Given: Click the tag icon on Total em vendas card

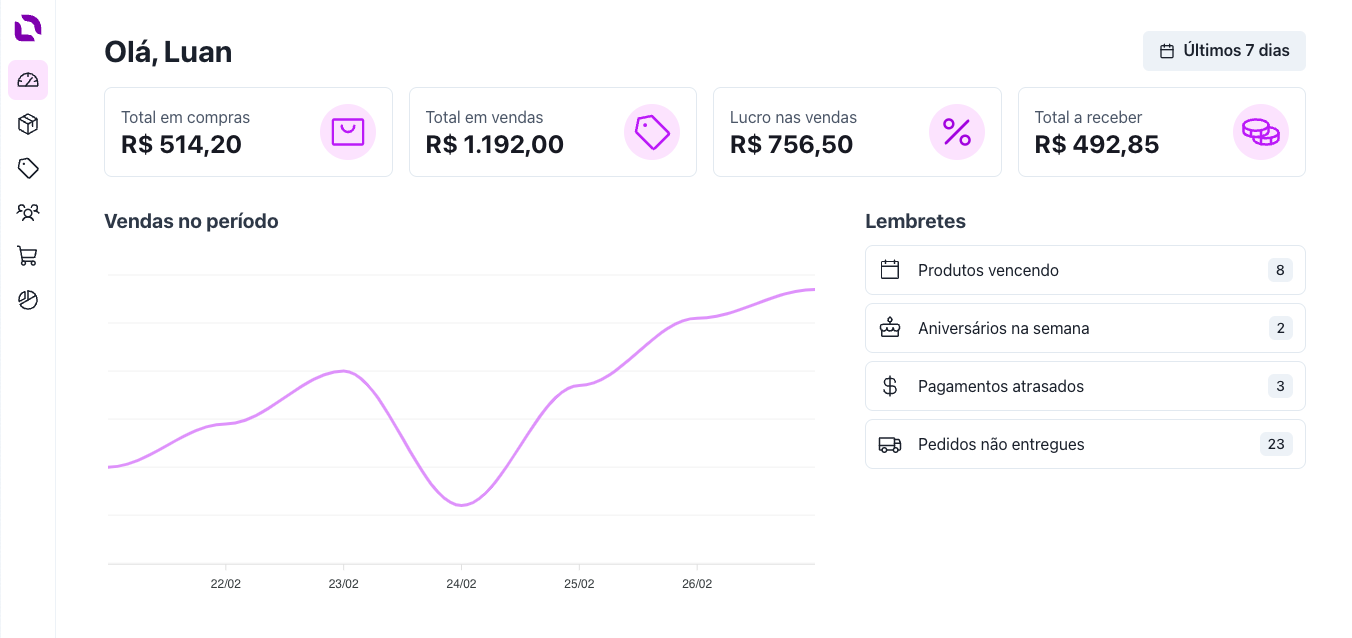Looking at the screenshot, I should [x=652, y=131].
